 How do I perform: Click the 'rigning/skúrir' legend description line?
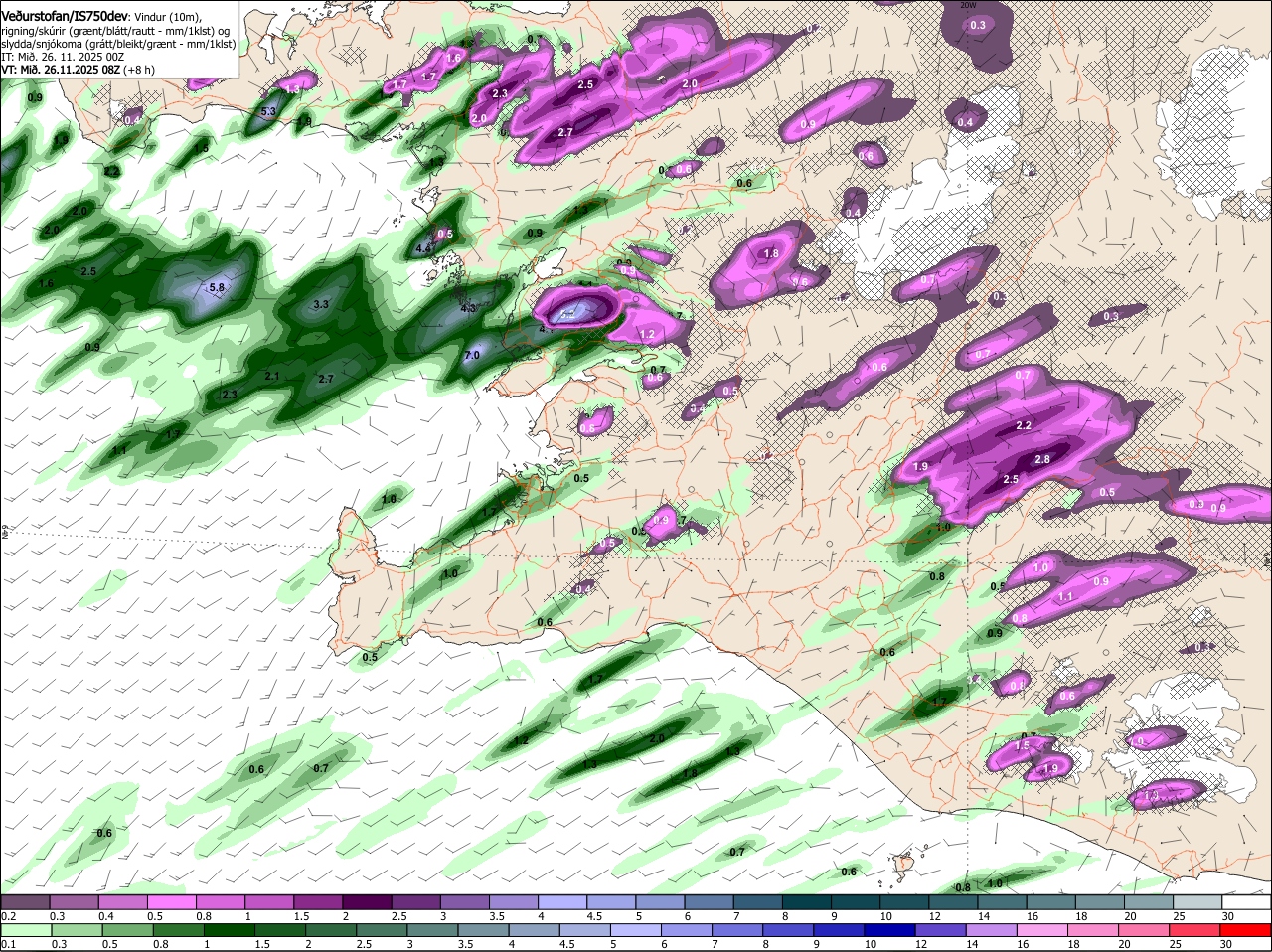[118, 31]
